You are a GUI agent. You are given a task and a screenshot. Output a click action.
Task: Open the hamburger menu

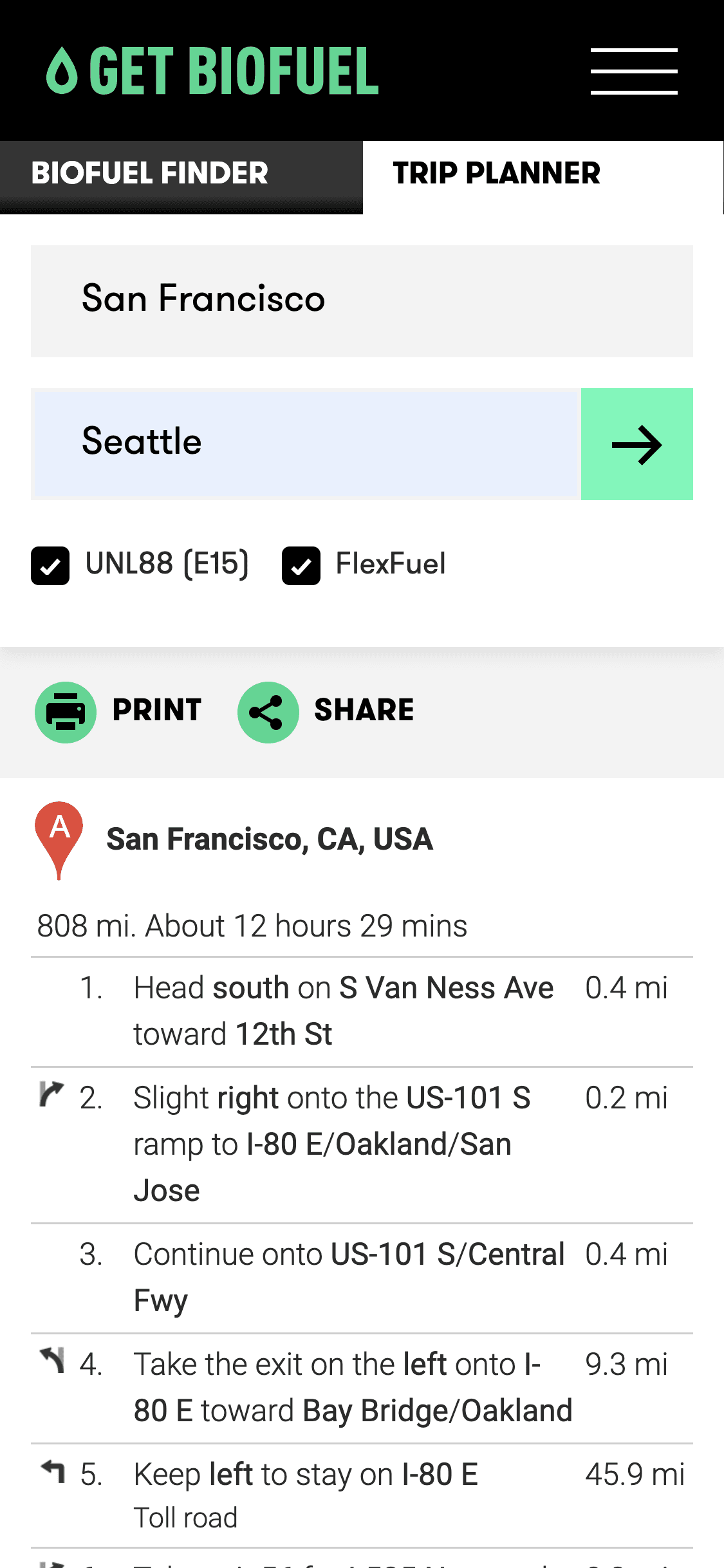pyautogui.click(x=634, y=71)
